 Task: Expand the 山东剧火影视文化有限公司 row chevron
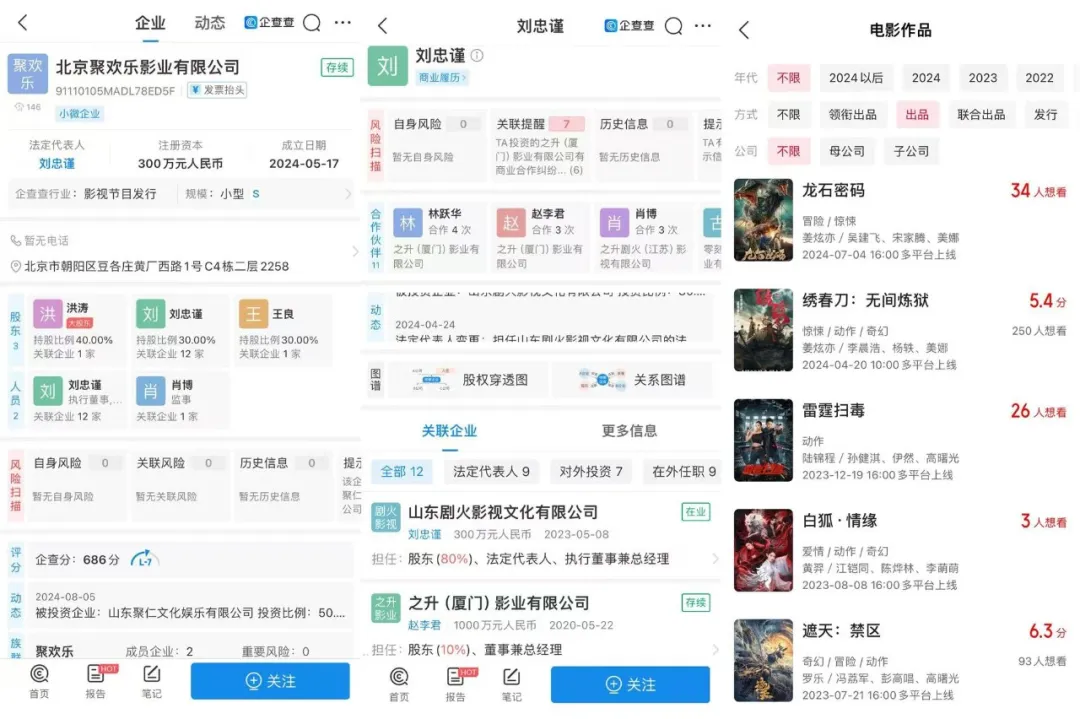pyautogui.click(x=714, y=559)
